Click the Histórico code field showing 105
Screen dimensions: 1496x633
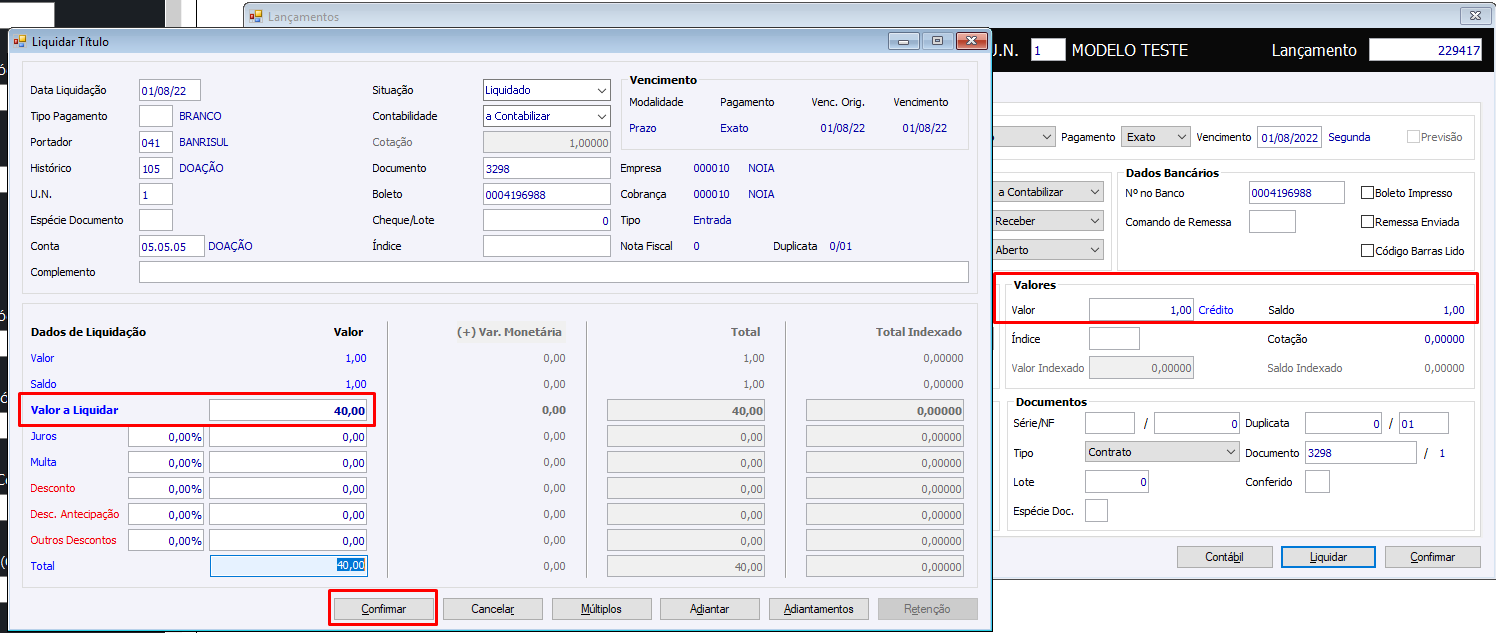coord(156,168)
